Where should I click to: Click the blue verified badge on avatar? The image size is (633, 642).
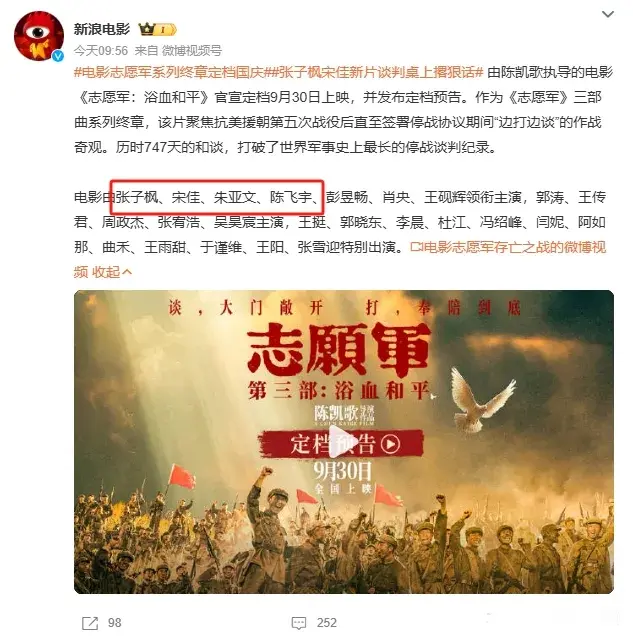coord(58,56)
